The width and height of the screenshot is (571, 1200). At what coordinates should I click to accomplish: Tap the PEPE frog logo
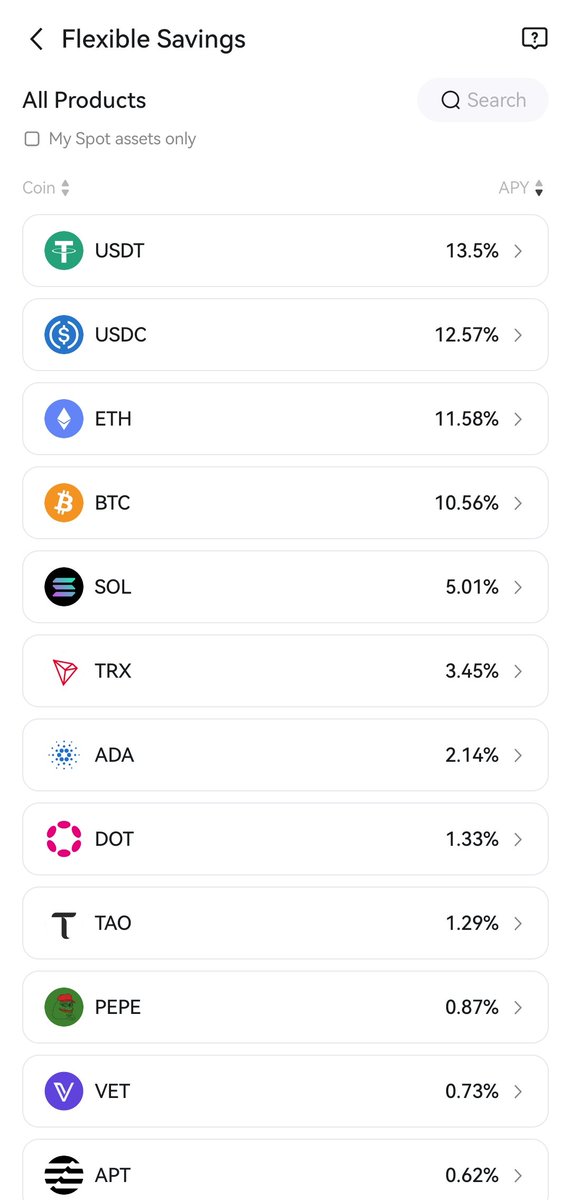point(64,1007)
